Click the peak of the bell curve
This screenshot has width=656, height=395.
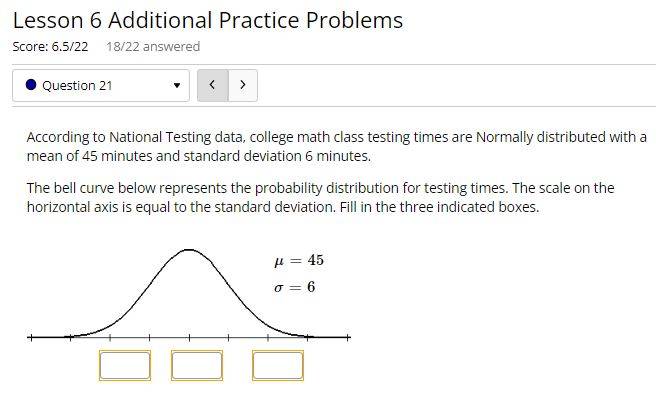[189, 250]
